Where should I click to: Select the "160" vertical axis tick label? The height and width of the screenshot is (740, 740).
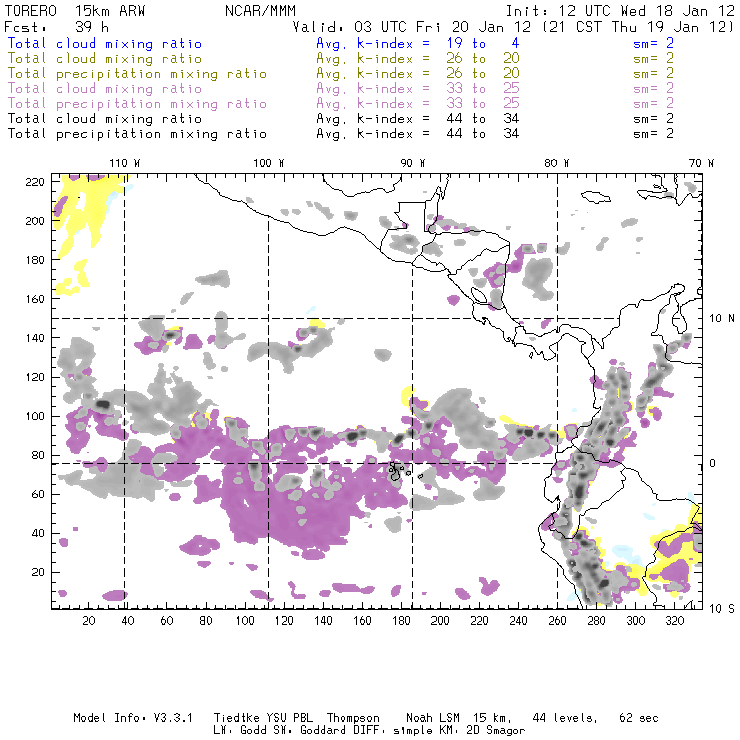tap(35, 299)
